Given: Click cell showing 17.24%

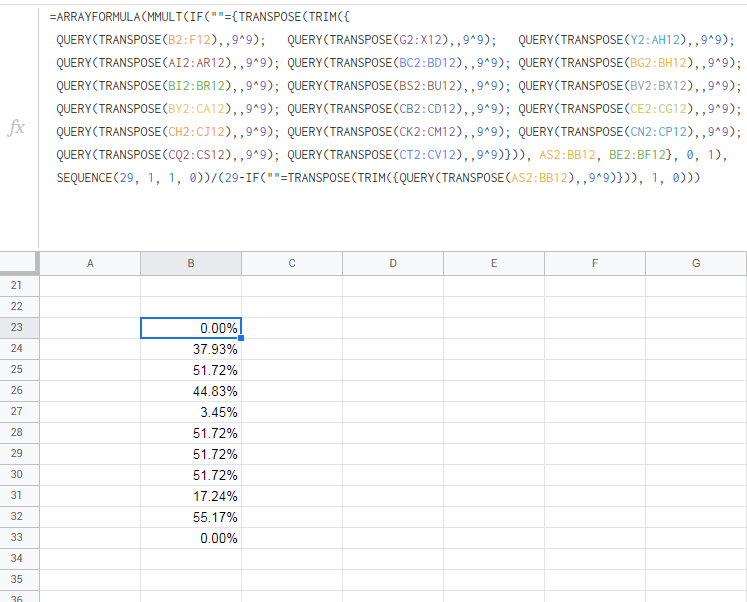Looking at the screenshot, I should coord(191,495).
